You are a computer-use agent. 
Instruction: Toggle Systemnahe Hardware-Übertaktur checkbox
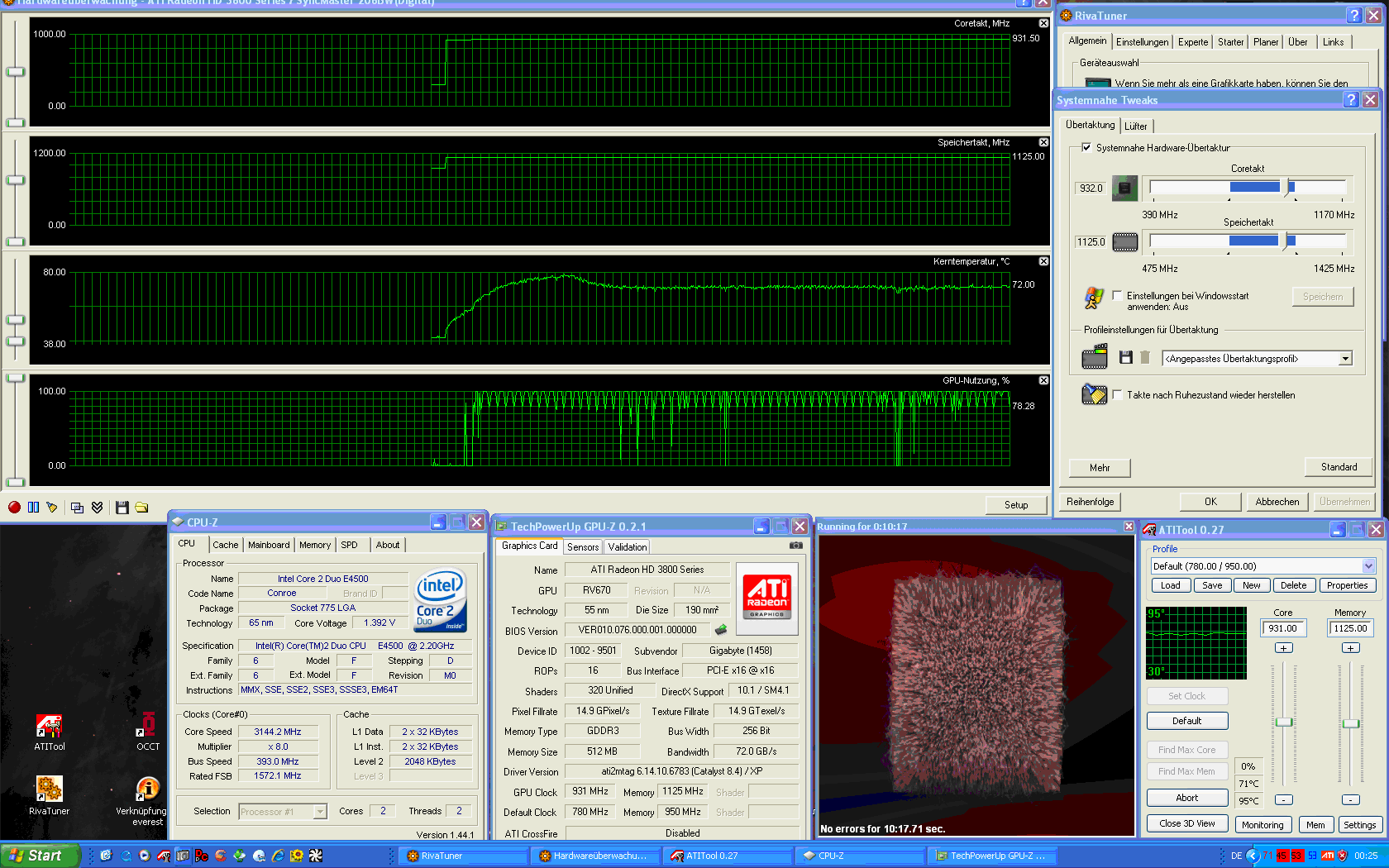click(1086, 148)
